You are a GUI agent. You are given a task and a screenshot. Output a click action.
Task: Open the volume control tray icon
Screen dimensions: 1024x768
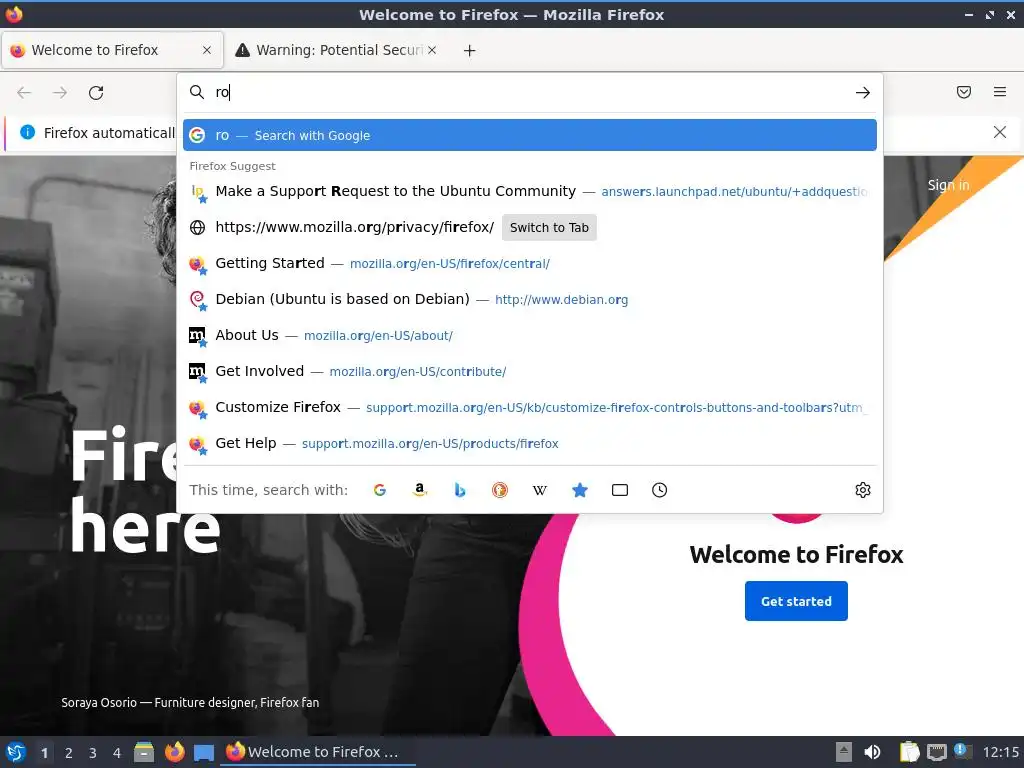coord(872,752)
